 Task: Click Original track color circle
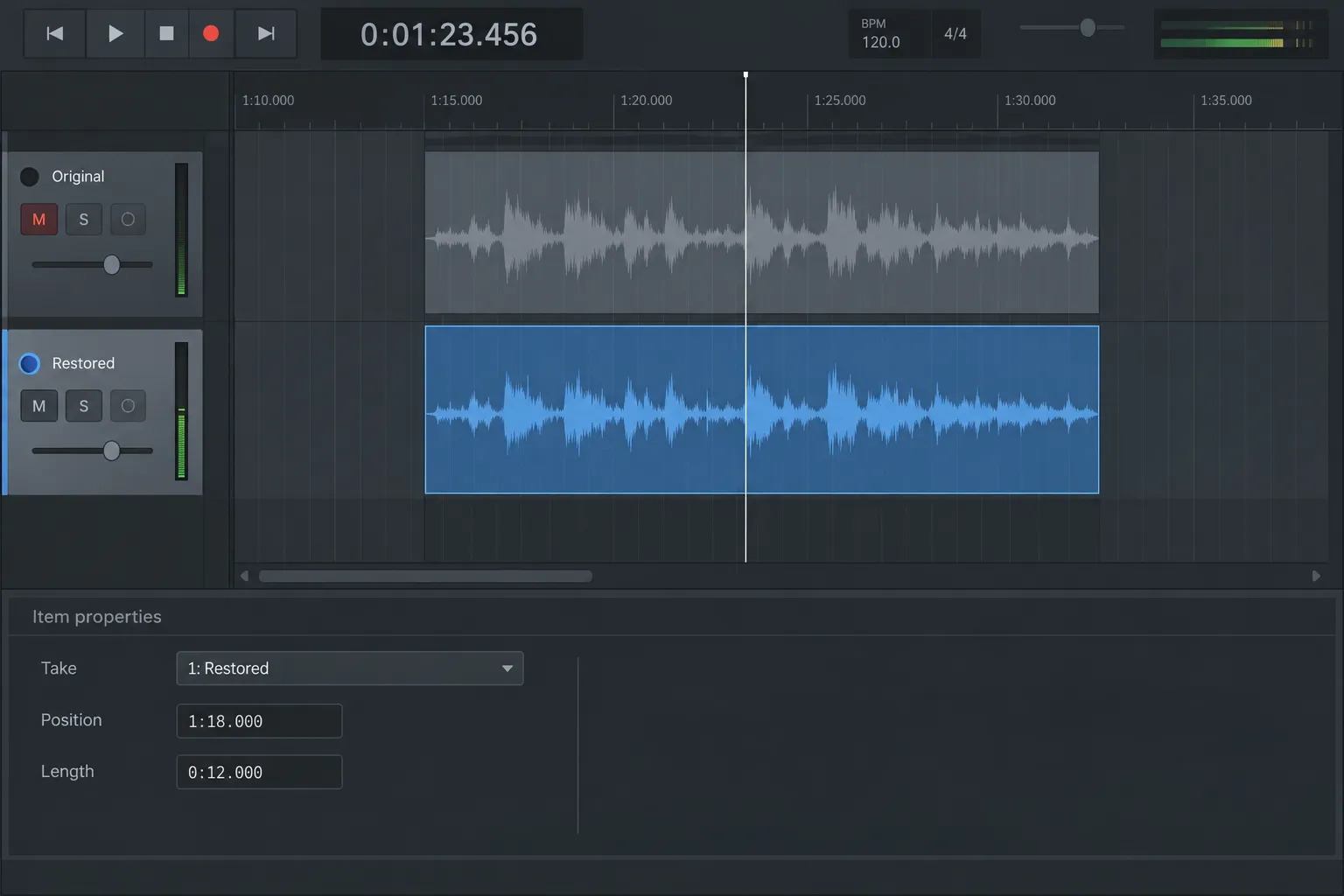point(30,177)
